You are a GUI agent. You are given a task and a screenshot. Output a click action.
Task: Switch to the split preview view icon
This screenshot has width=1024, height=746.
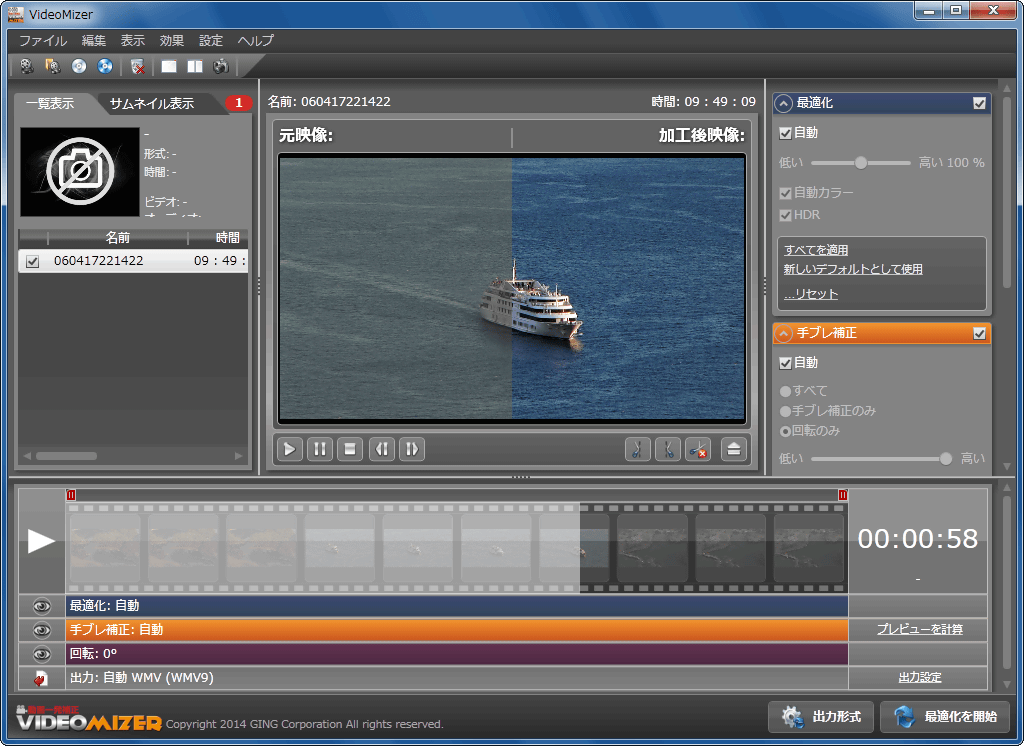point(195,66)
